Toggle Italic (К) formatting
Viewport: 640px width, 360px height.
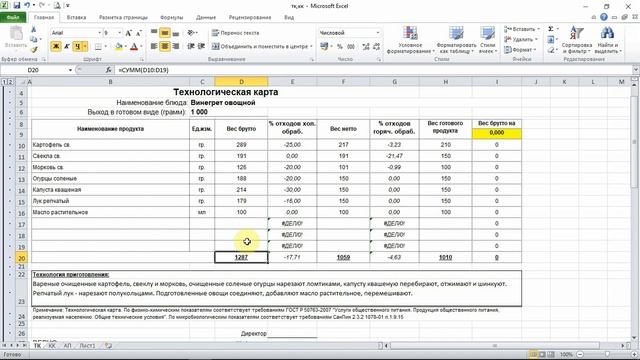66,47
